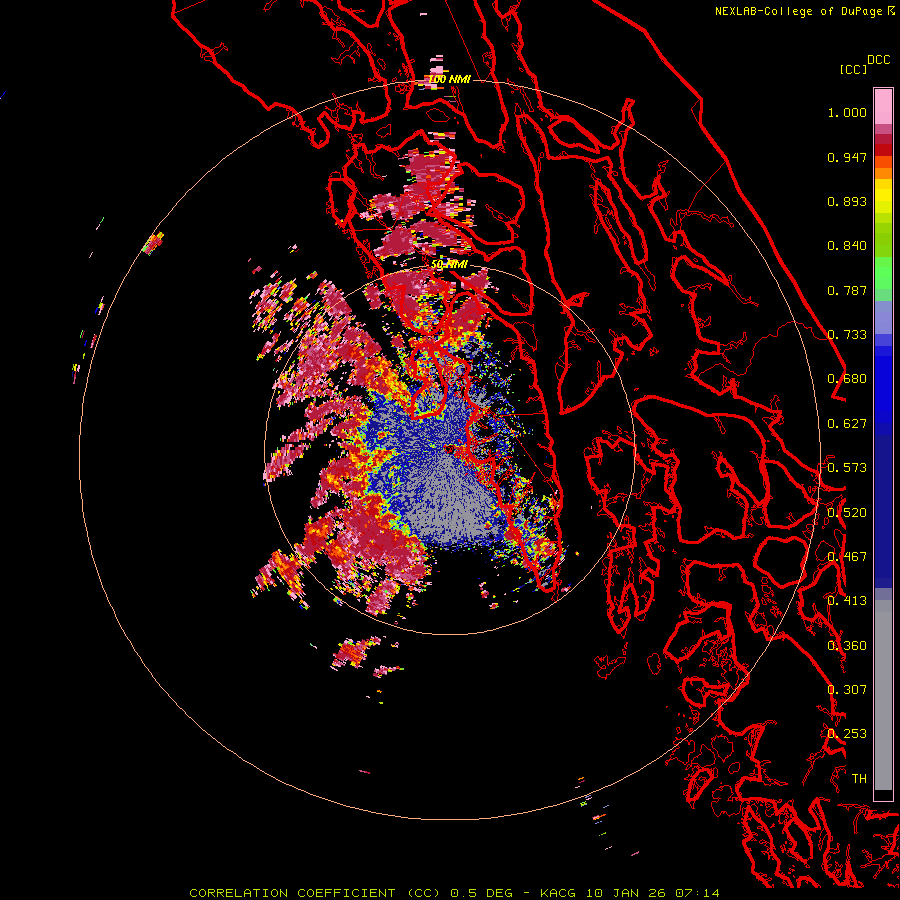Select the 1.000 legend value
This screenshot has height=900, width=900.
point(847,112)
